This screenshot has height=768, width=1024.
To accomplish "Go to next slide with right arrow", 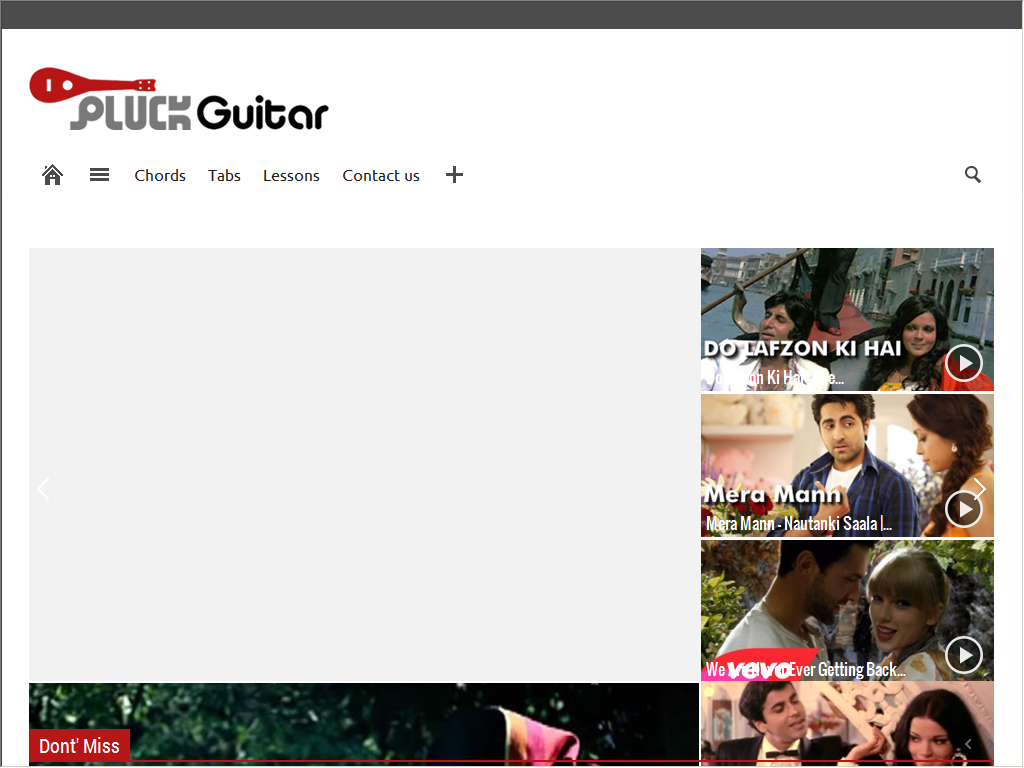I will [x=979, y=489].
